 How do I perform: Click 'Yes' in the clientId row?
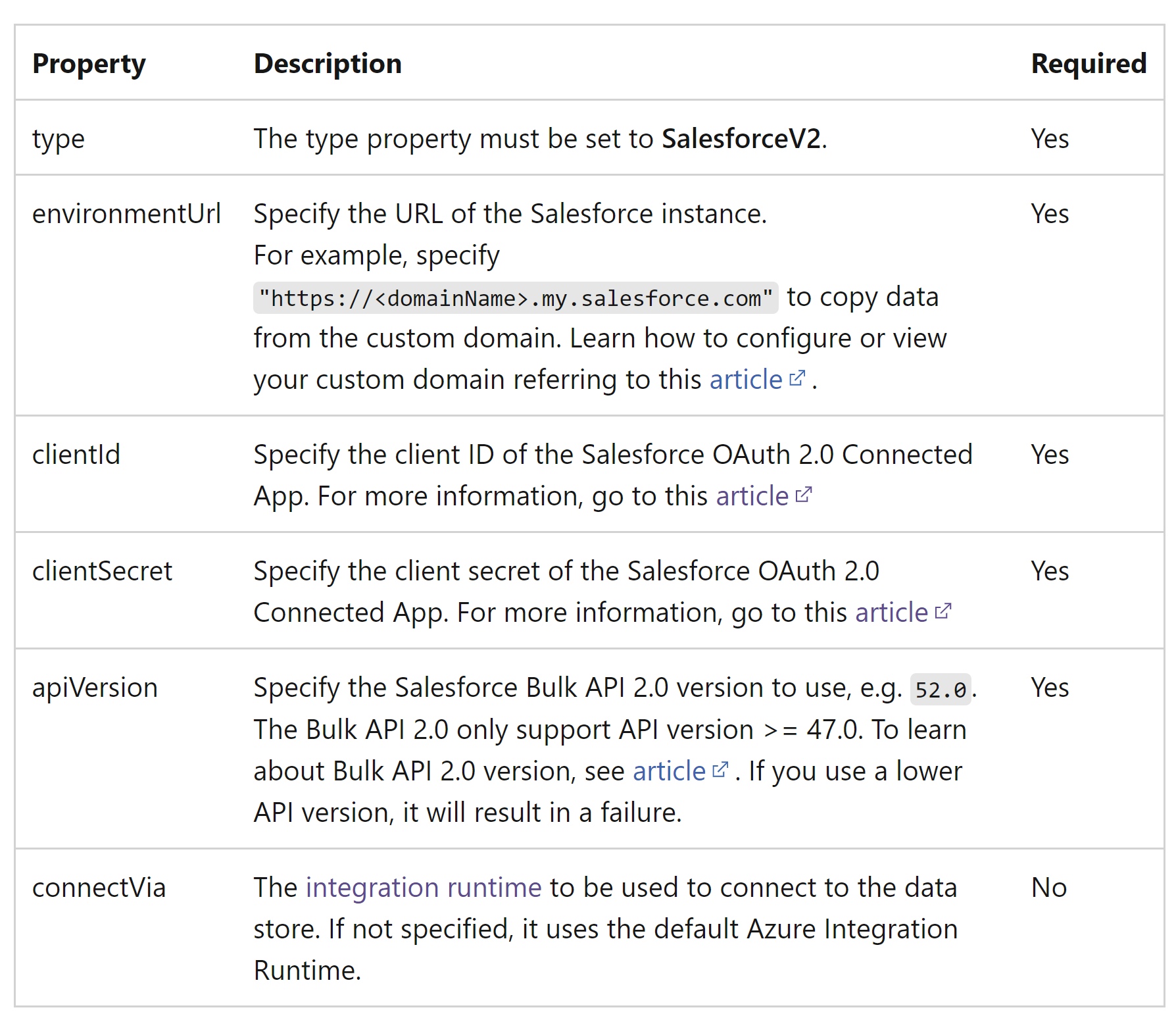point(1050,455)
